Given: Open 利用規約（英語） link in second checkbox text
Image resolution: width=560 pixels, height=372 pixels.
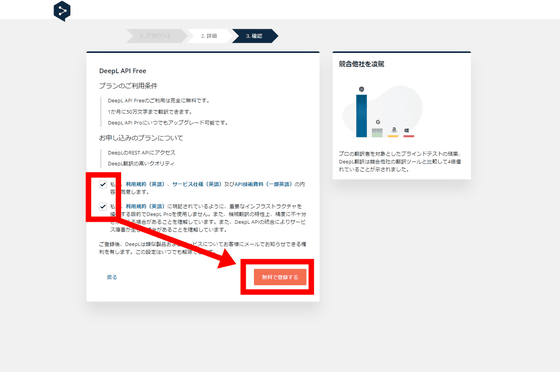Looking at the screenshot, I should [x=145, y=206].
